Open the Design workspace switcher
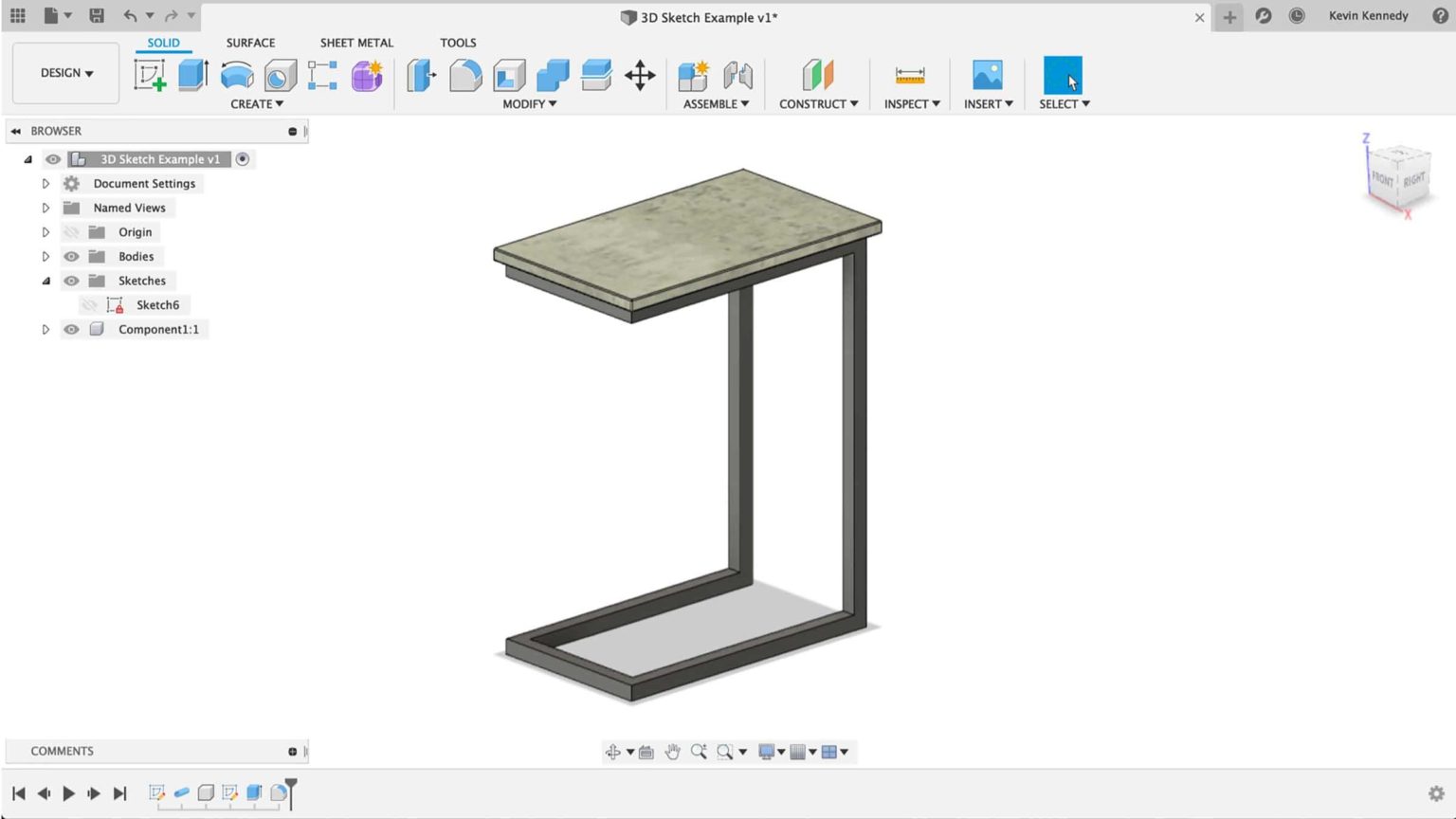1456x819 pixels. tap(64, 72)
